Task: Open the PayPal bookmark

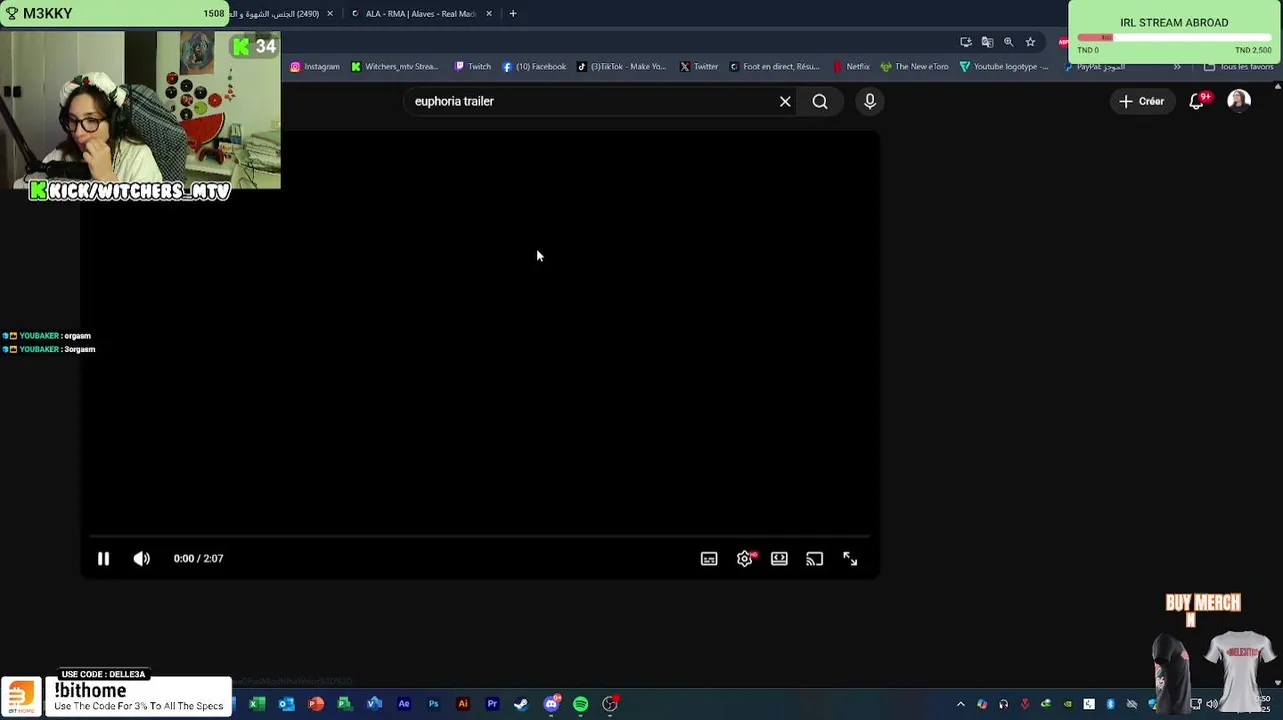Action: 1094,67
